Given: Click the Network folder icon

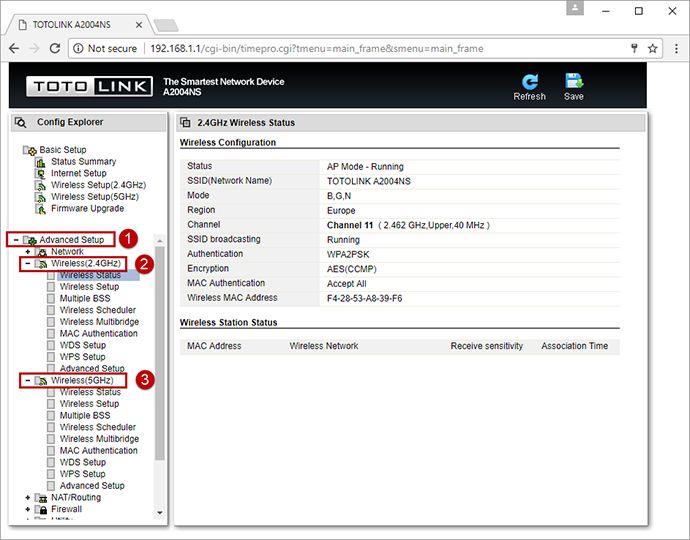Looking at the screenshot, I should pyautogui.click(x=41, y=252).
